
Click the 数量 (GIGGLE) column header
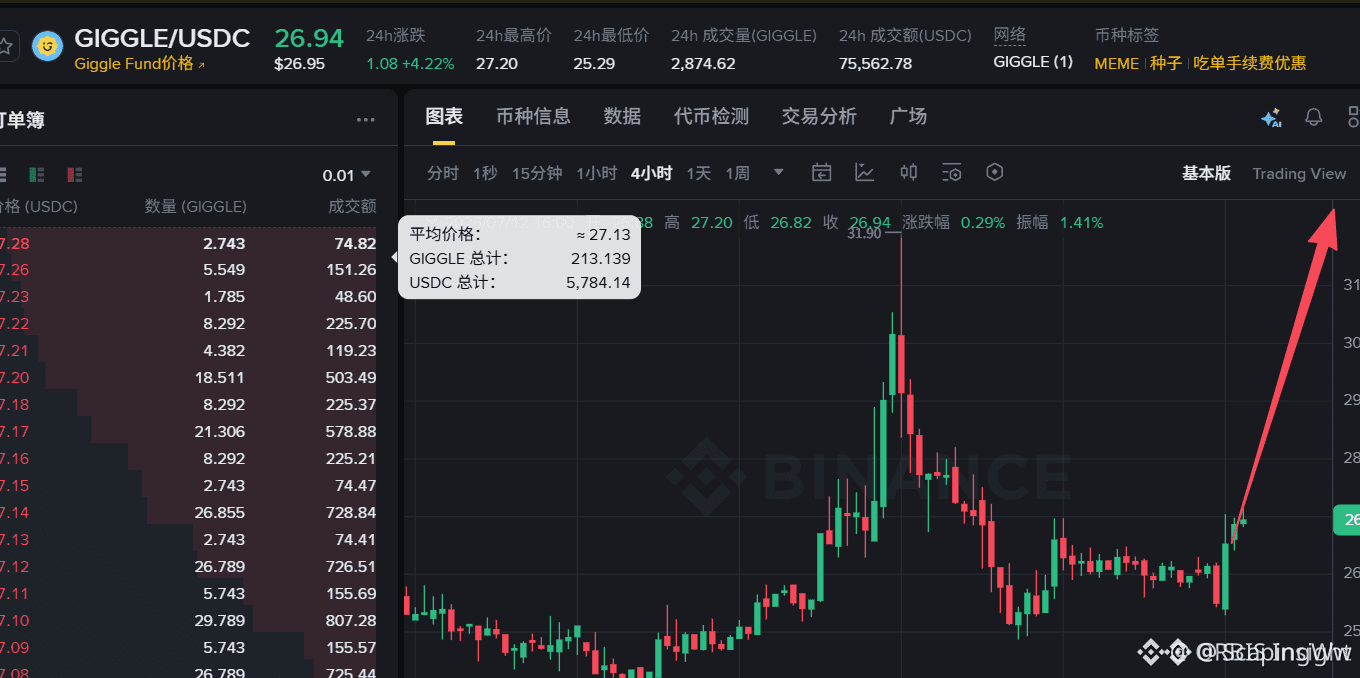(x=196, y=207)
